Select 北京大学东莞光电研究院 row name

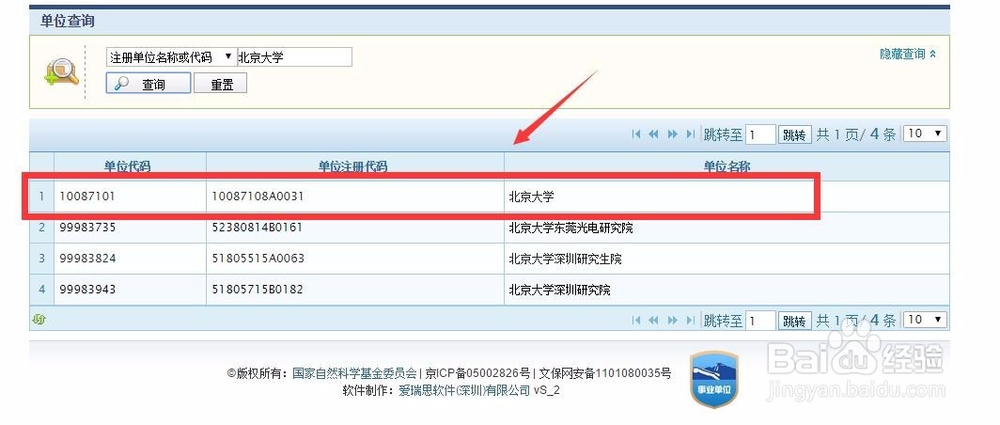pyautogui.click(x=571, y=227)
